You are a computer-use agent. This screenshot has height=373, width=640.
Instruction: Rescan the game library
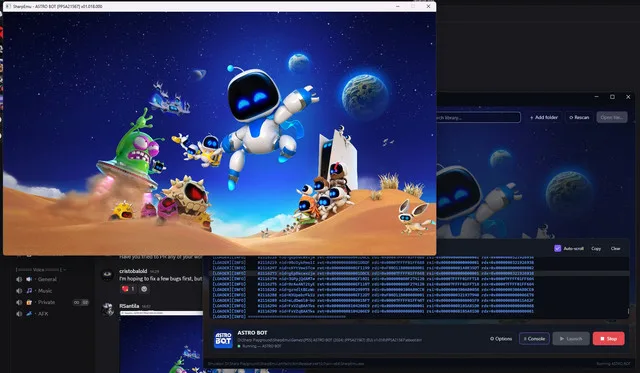point(579,117)
